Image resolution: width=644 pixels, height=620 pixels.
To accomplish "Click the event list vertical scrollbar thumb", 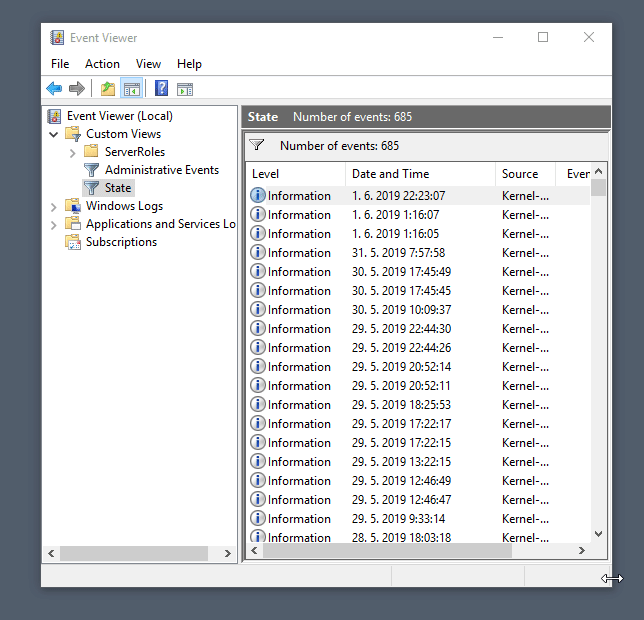I will (x=598, y=188).
